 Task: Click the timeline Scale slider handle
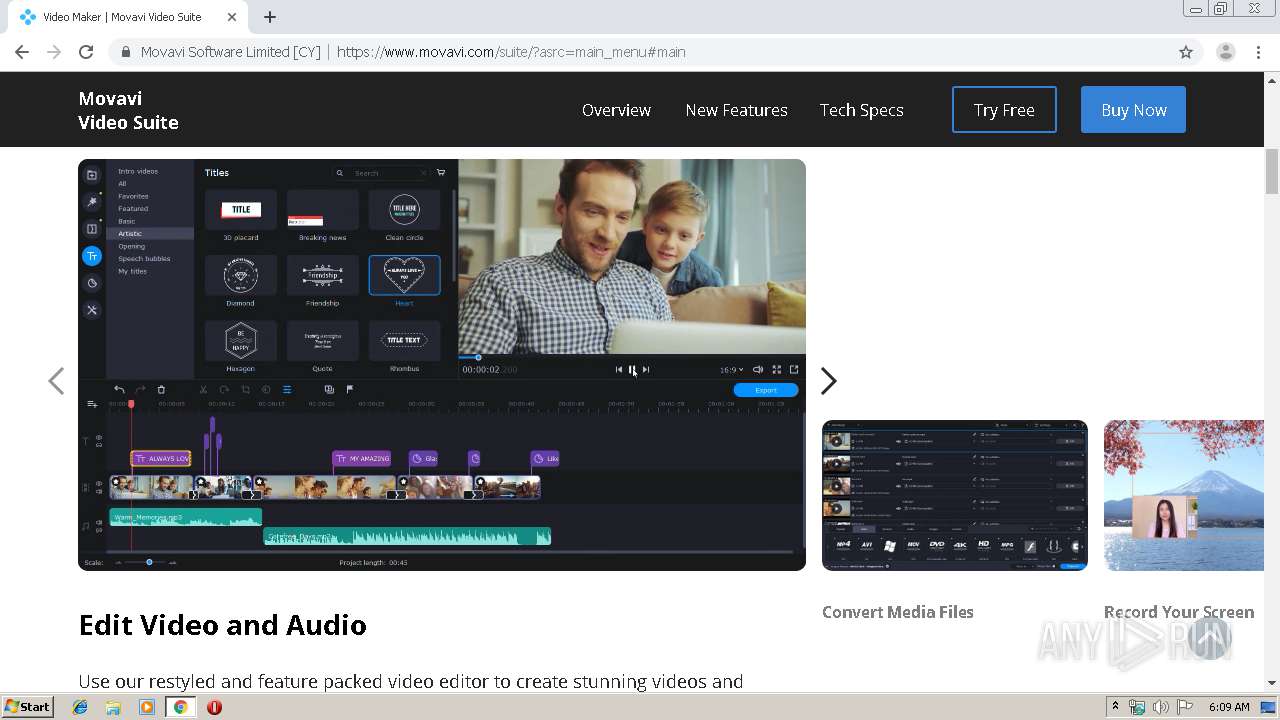tap(149, 562)
